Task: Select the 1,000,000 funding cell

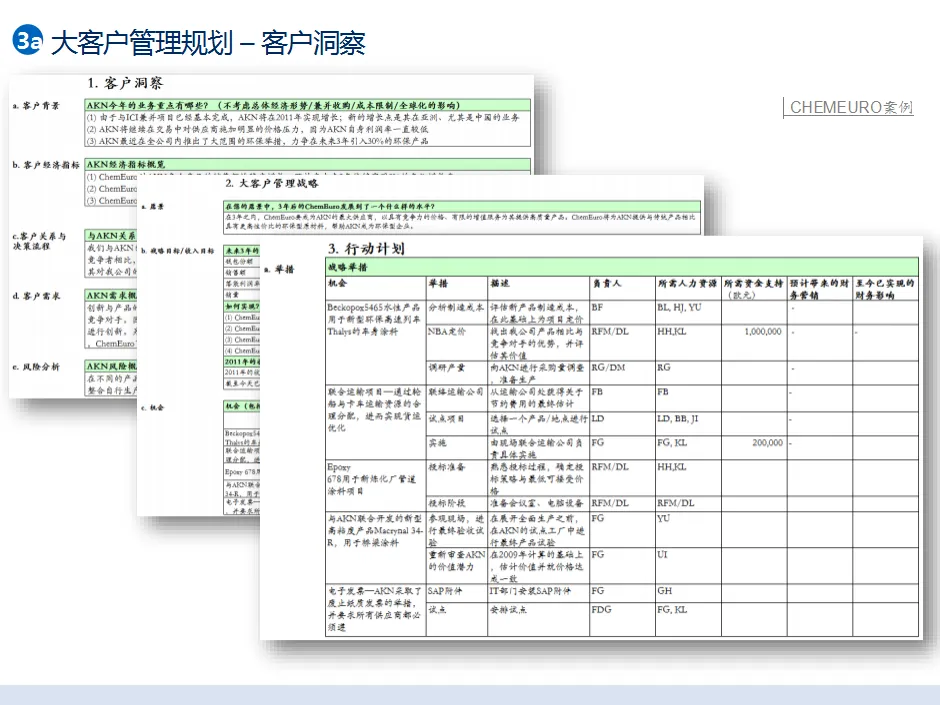Action: [x=754, y=342]
